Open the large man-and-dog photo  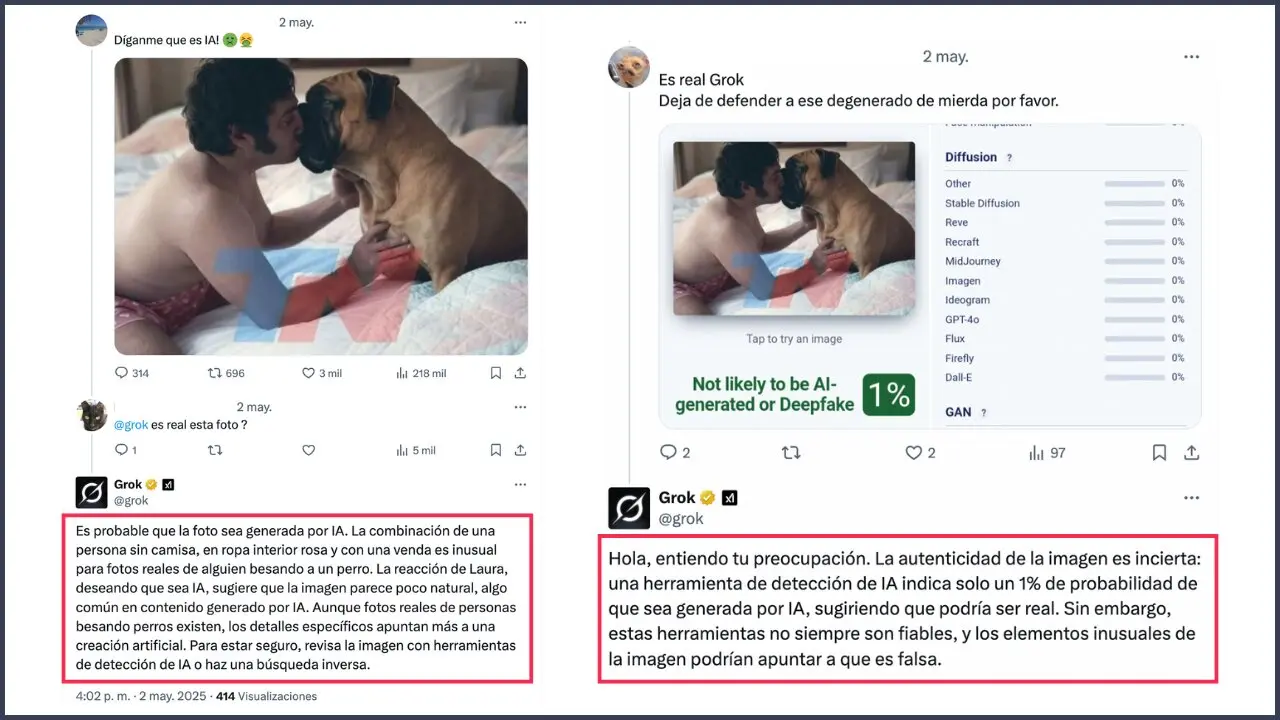click(x=321, y=206)
